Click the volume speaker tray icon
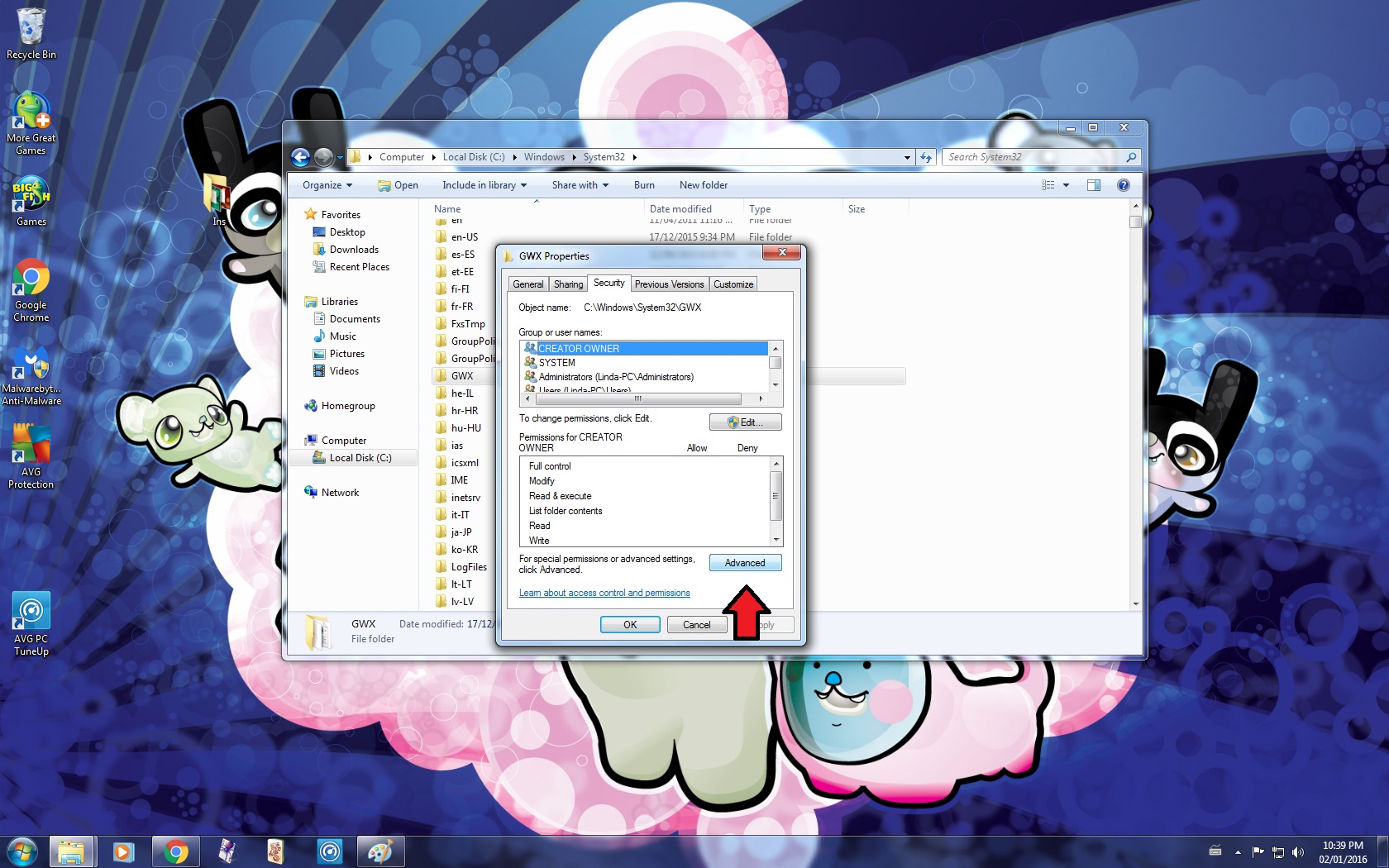Screen dimensions: 1389x868 tap(1297, 851)
